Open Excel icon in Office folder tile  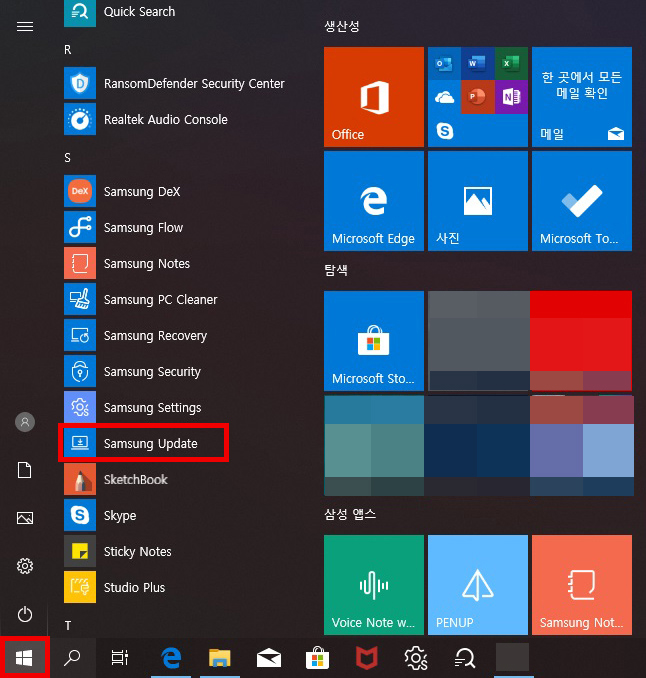[511, 64]
